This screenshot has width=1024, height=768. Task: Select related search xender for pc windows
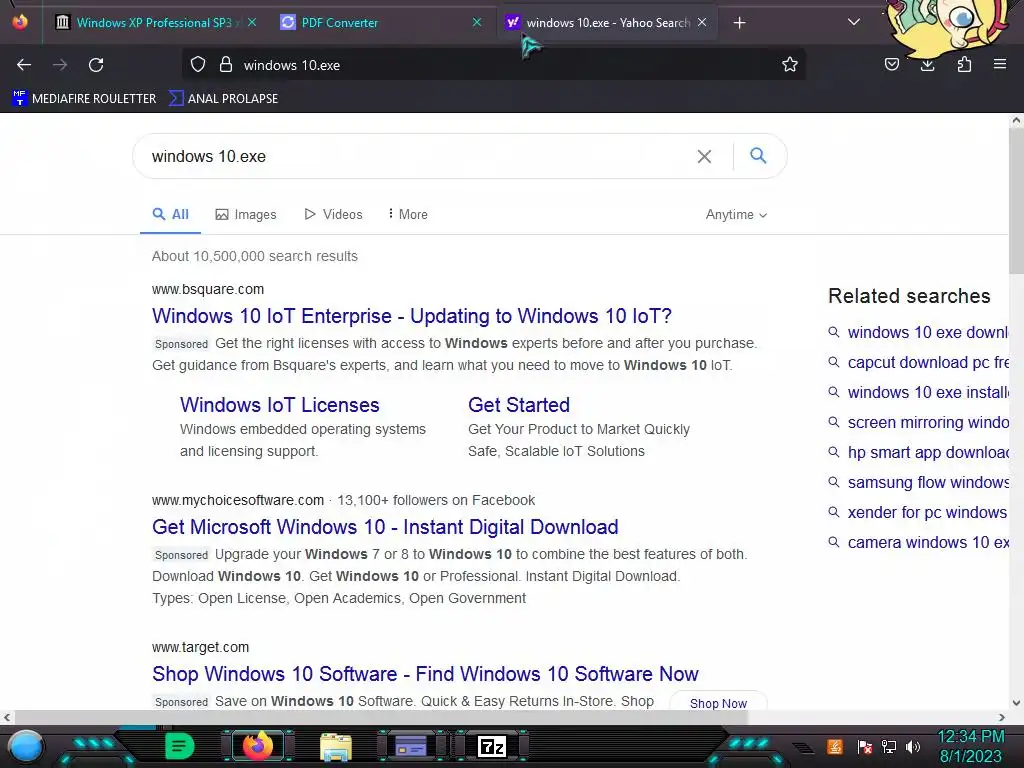pyautogui.click(x=918, y=513)
